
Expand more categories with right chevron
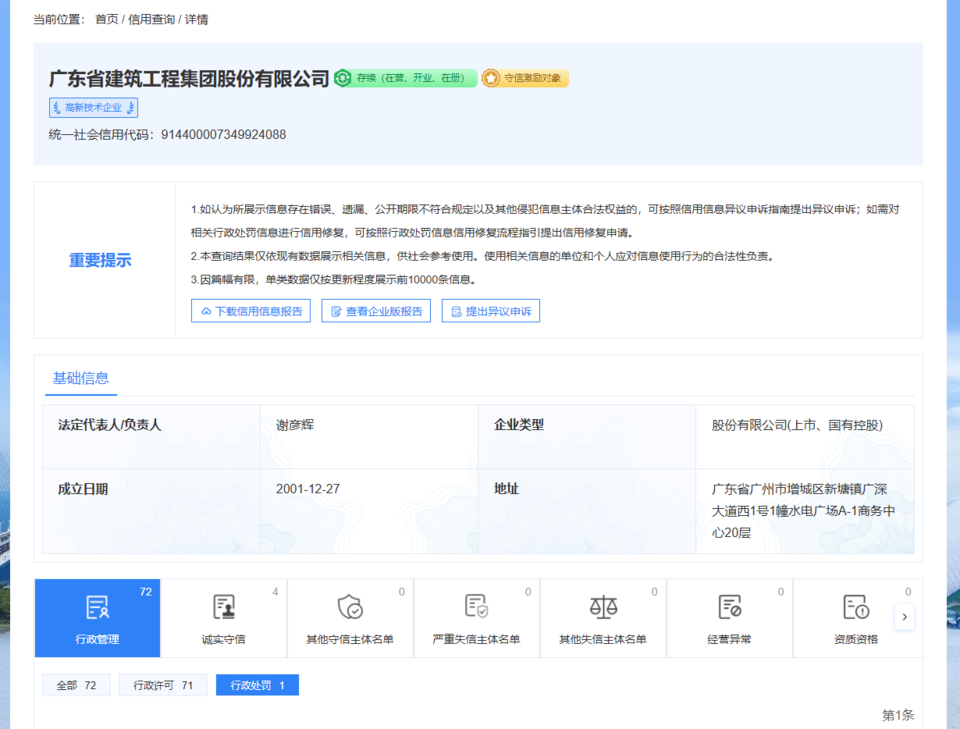point(904,617)
